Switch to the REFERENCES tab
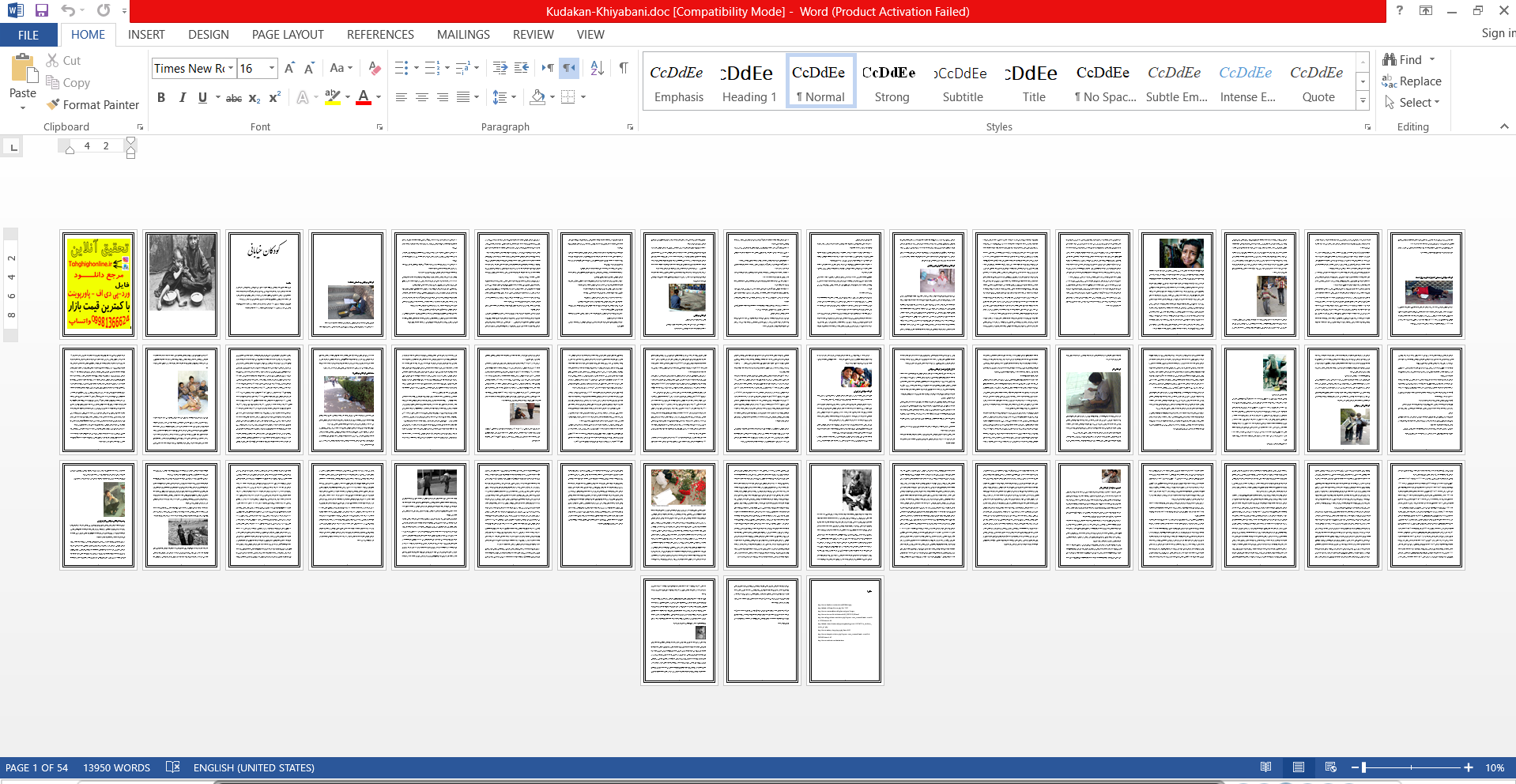The width and height of the screenshot is (1516, 784). coord(380,35)
